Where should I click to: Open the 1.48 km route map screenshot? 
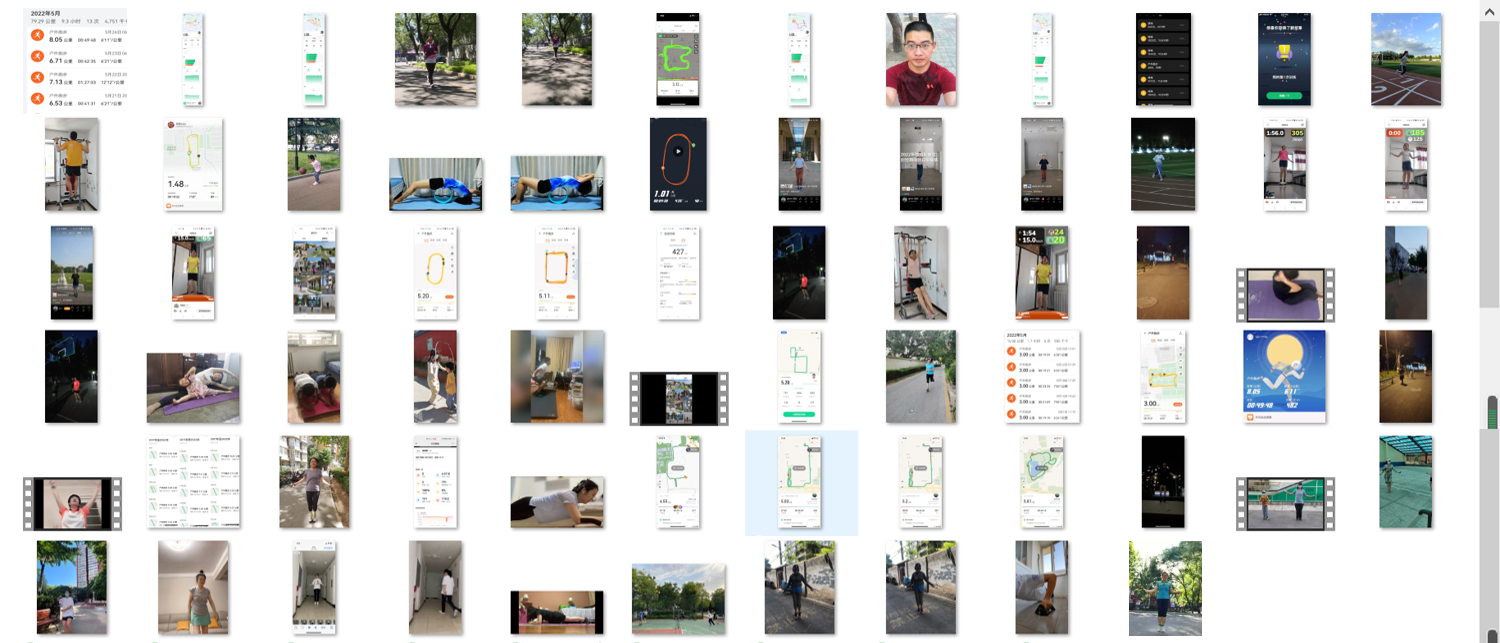(193, 164)
